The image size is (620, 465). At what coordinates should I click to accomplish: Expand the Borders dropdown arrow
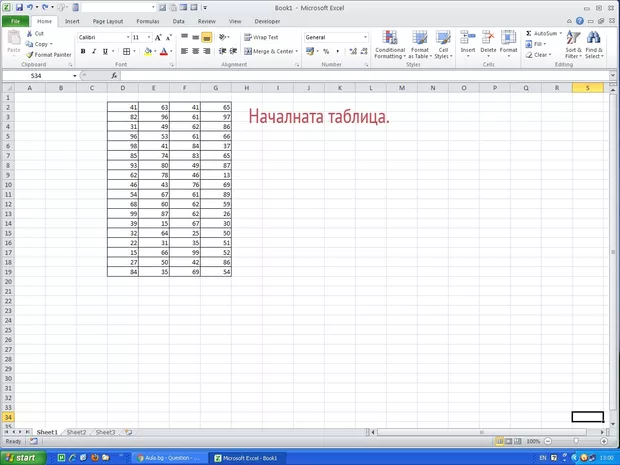pos(134,51)
